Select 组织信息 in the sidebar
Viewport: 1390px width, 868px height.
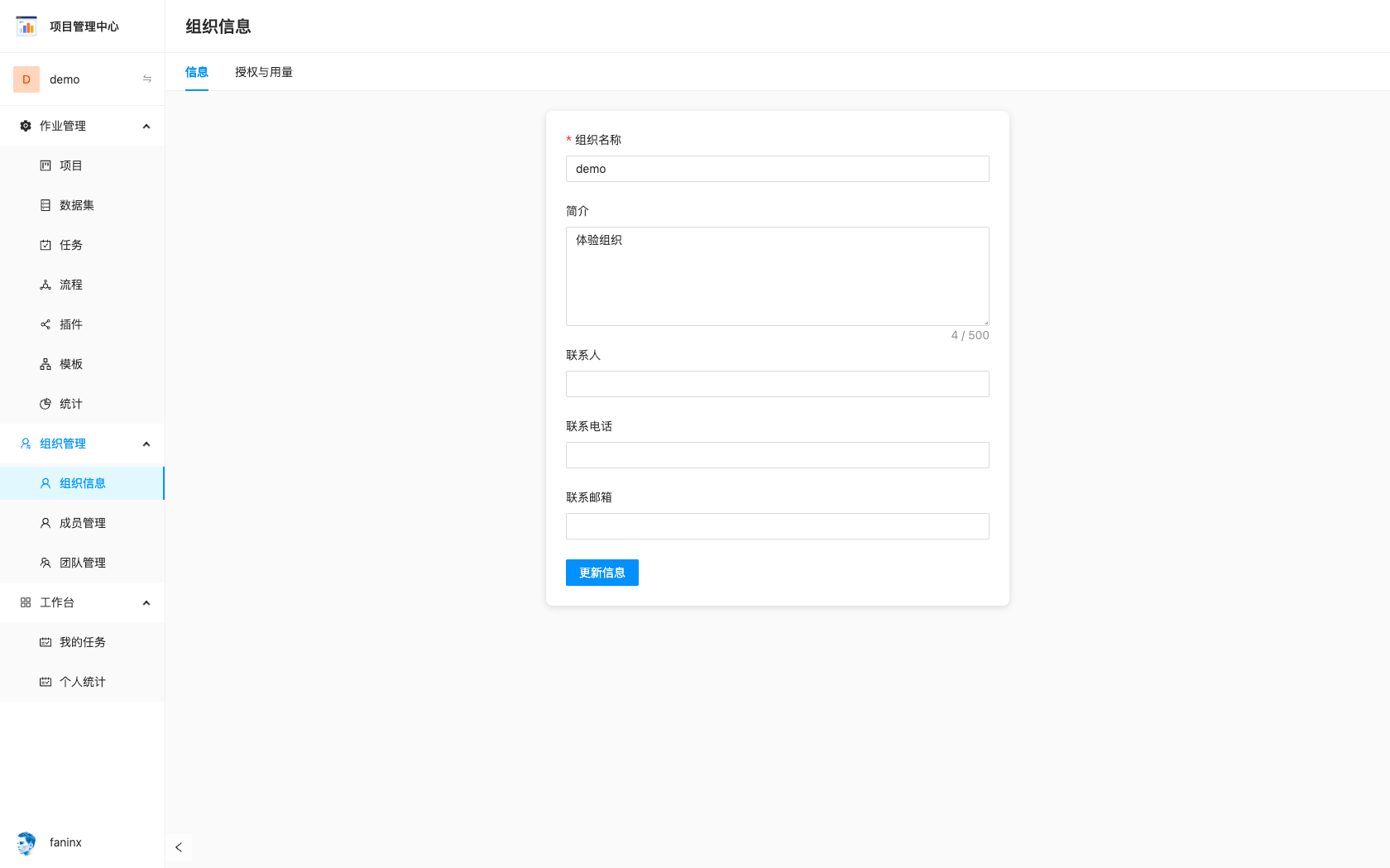tap(83, 483)
